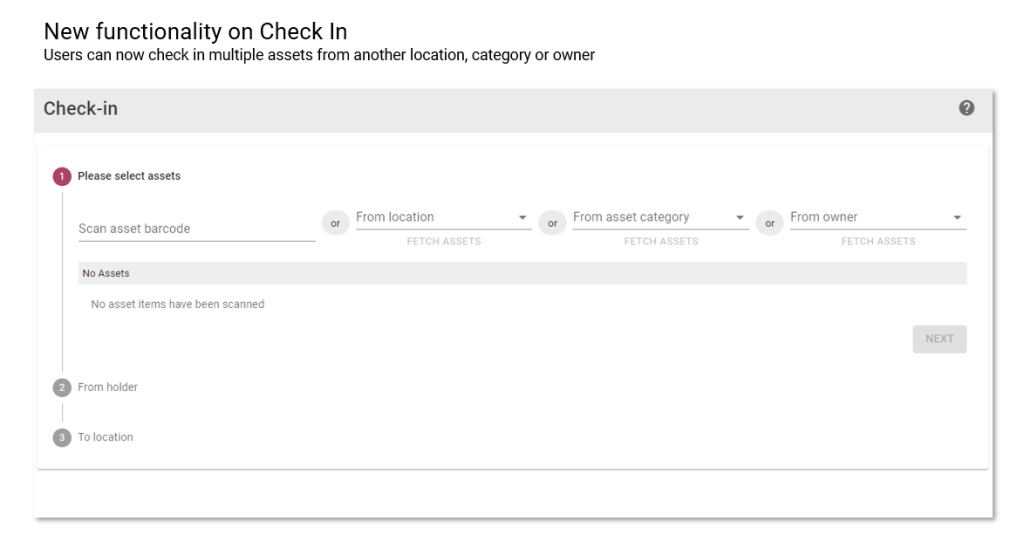Expand the From owner dropdown arrow
The height and width of the screenshot is (549, 1024).
957,217
